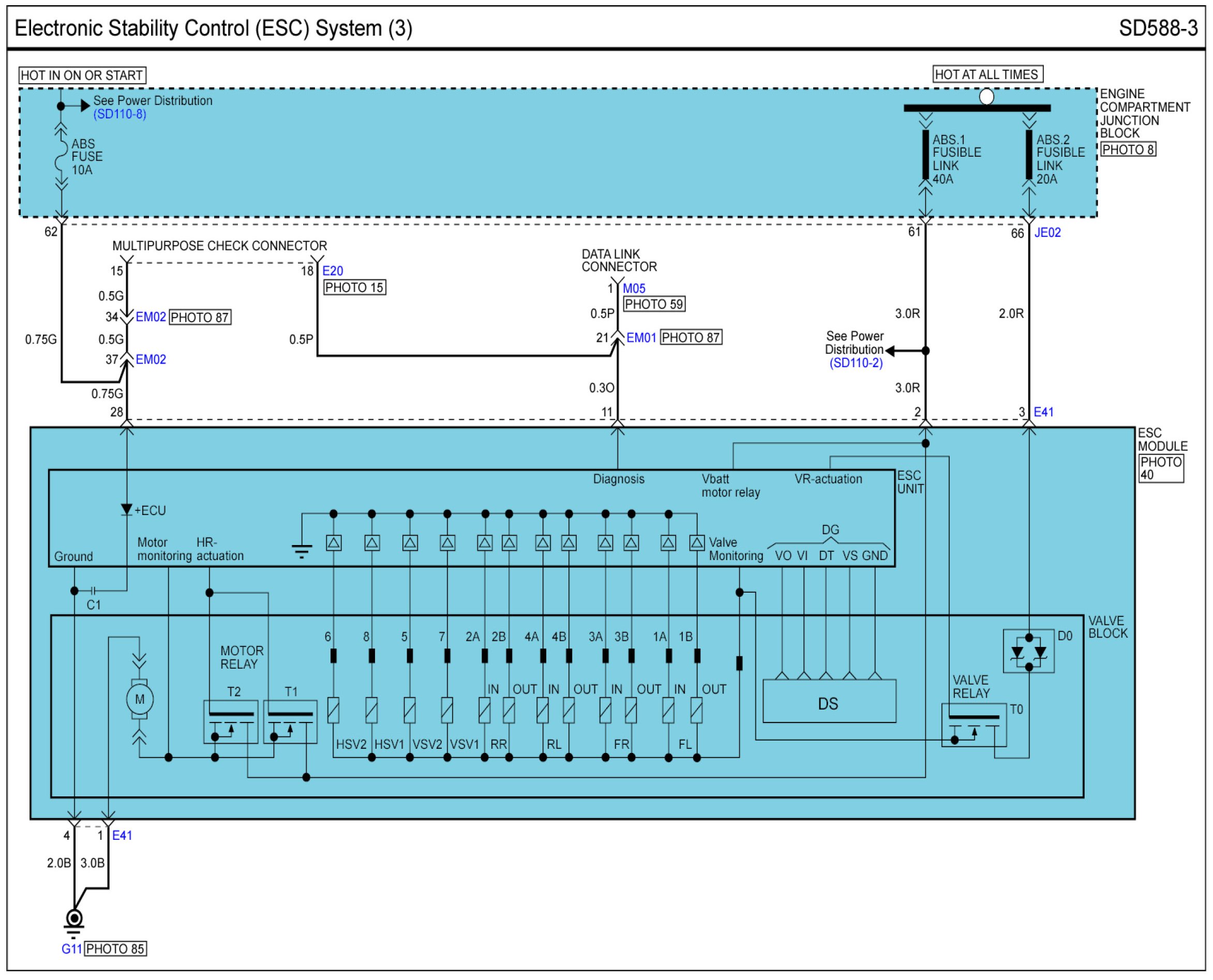Click the M05 data link connector reference
The height and width of the screenshot is (980, 1213).
(634, 289)
